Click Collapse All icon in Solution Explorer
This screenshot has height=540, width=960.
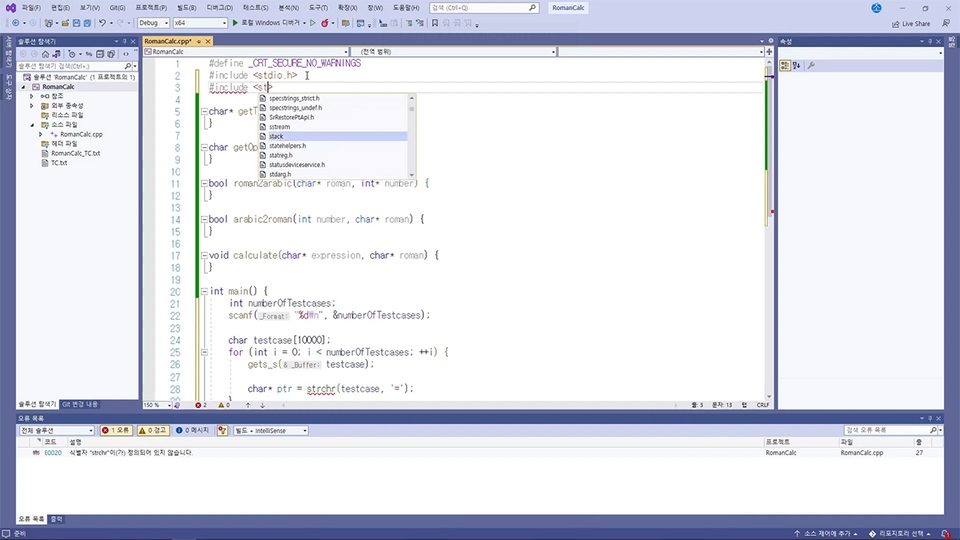click(x=100, y=54)
